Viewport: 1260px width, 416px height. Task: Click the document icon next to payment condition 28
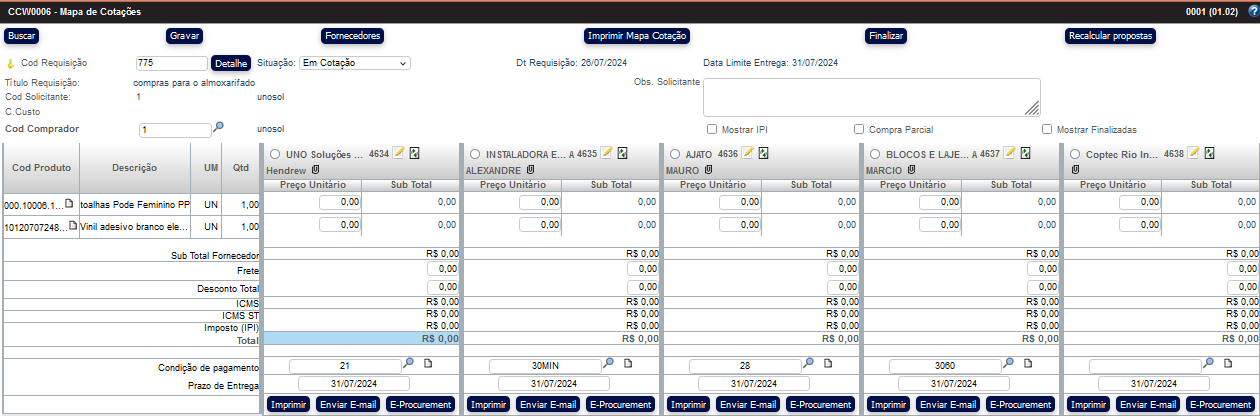[827, 364]
